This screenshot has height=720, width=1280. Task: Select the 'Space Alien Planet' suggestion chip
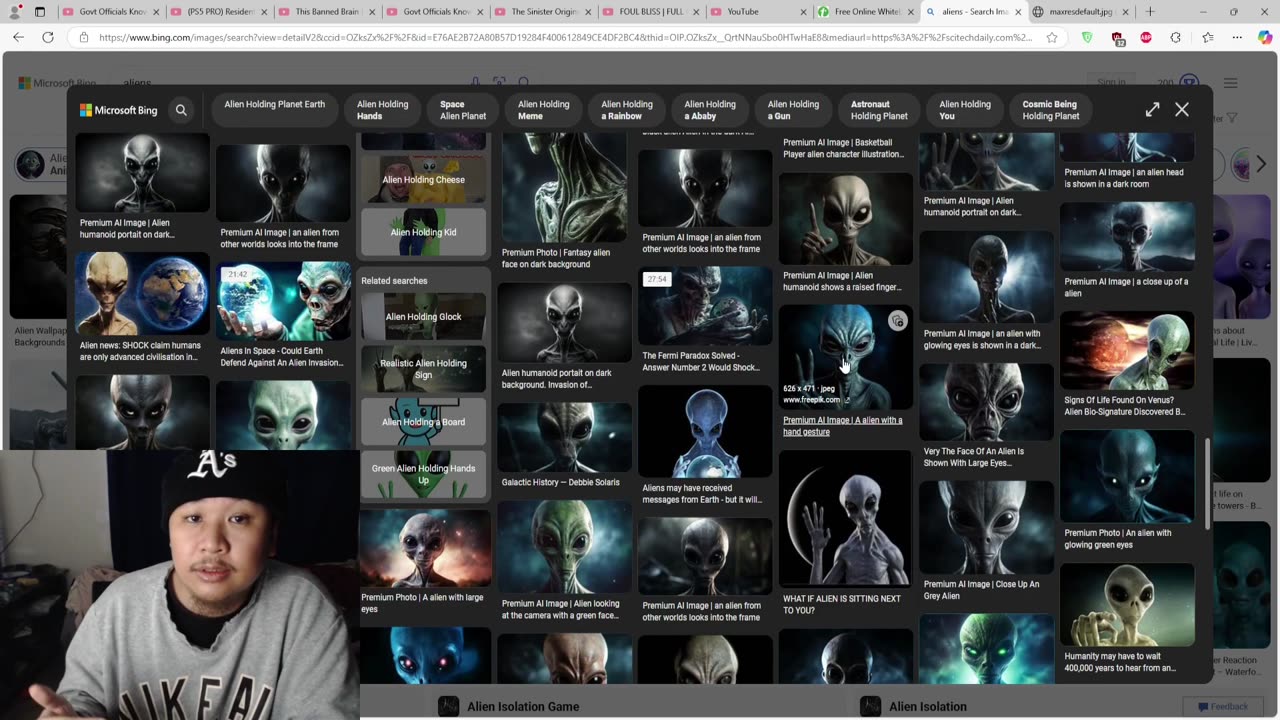coord(463,110)
